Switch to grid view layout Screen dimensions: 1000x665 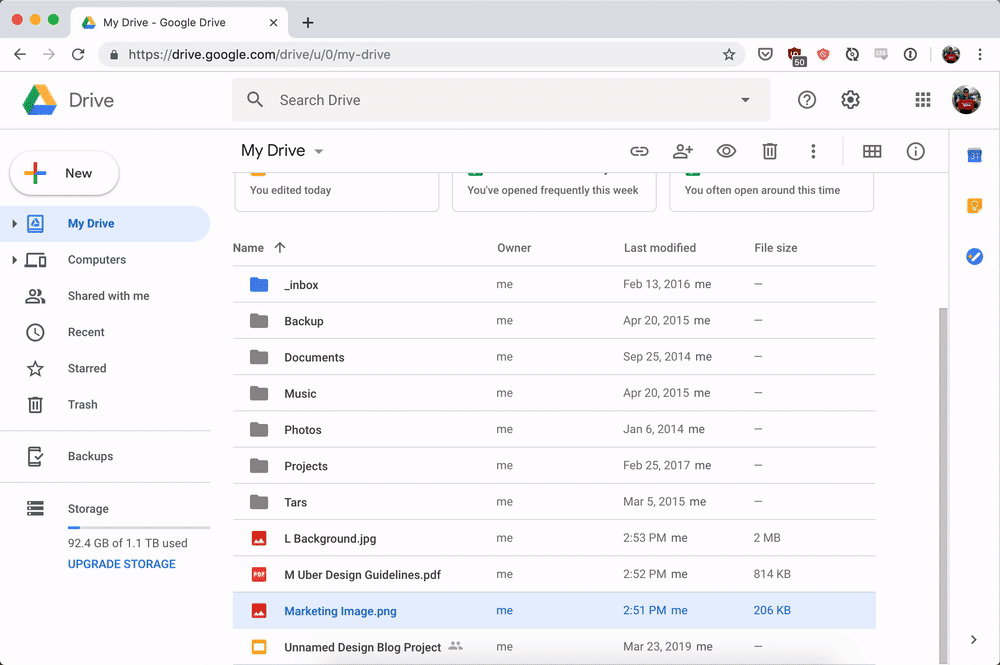[x=871, y=151]
